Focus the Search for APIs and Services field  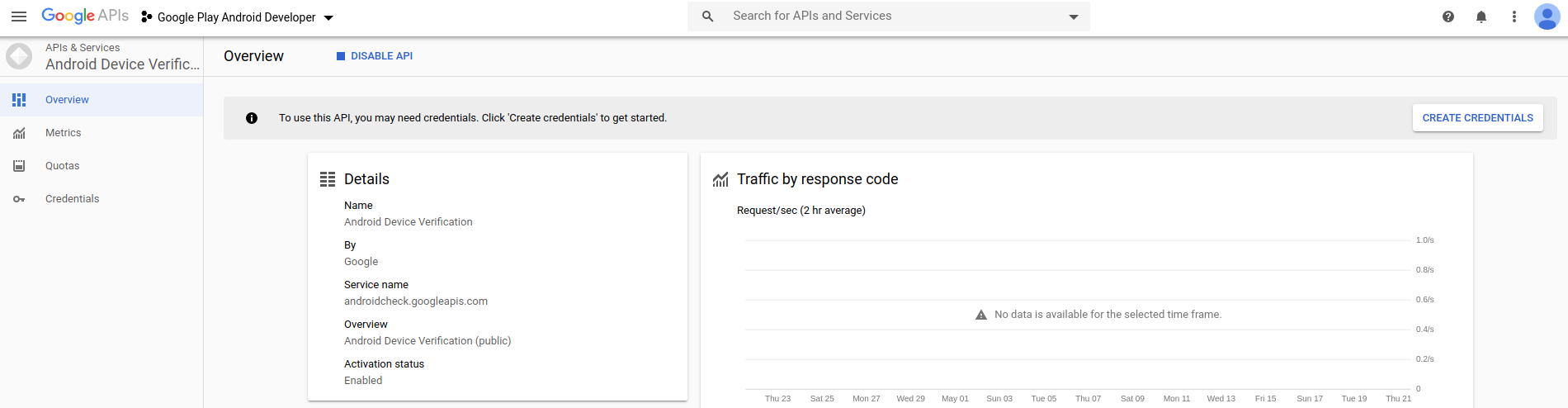[891, 17]
